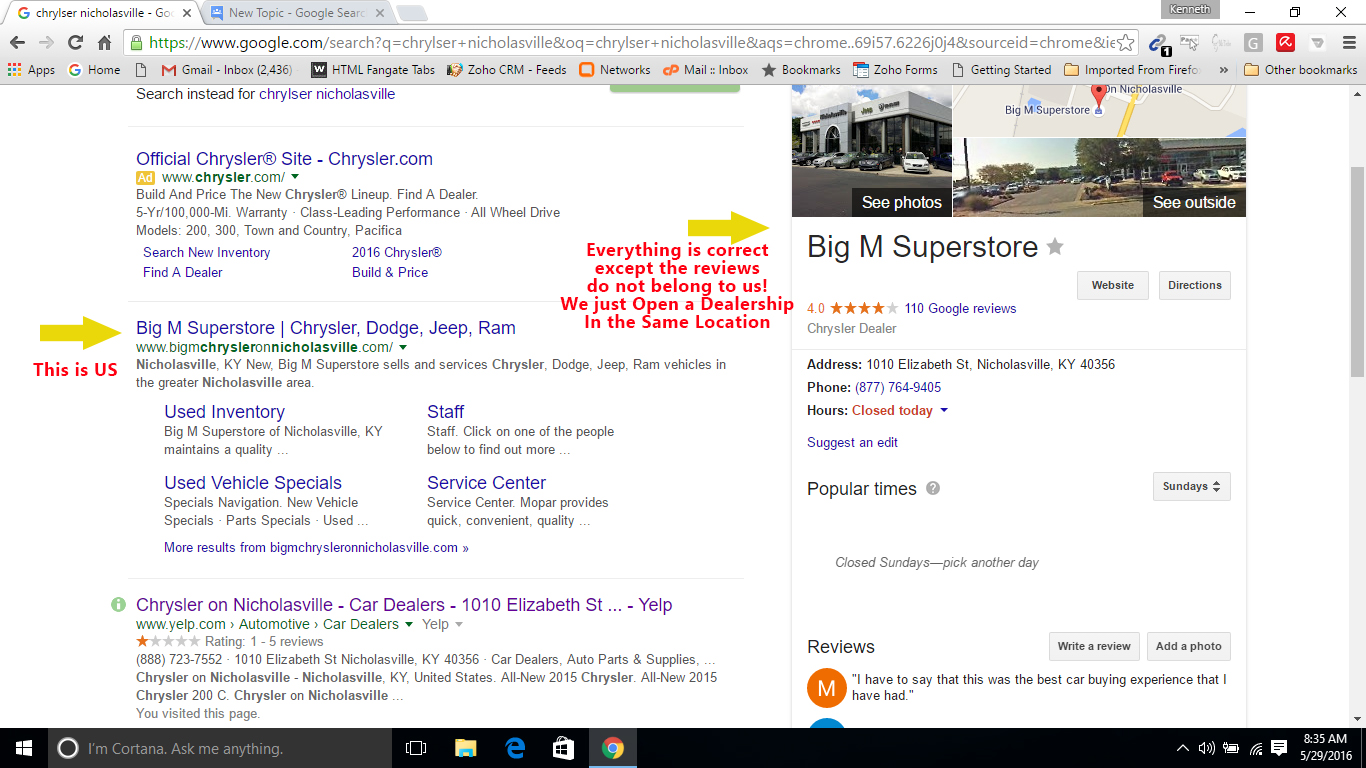The width and height of the screenshot is (1366, 768).
Task: Close the chrylser nicholasville tab
Action: [x=189, y=13]
